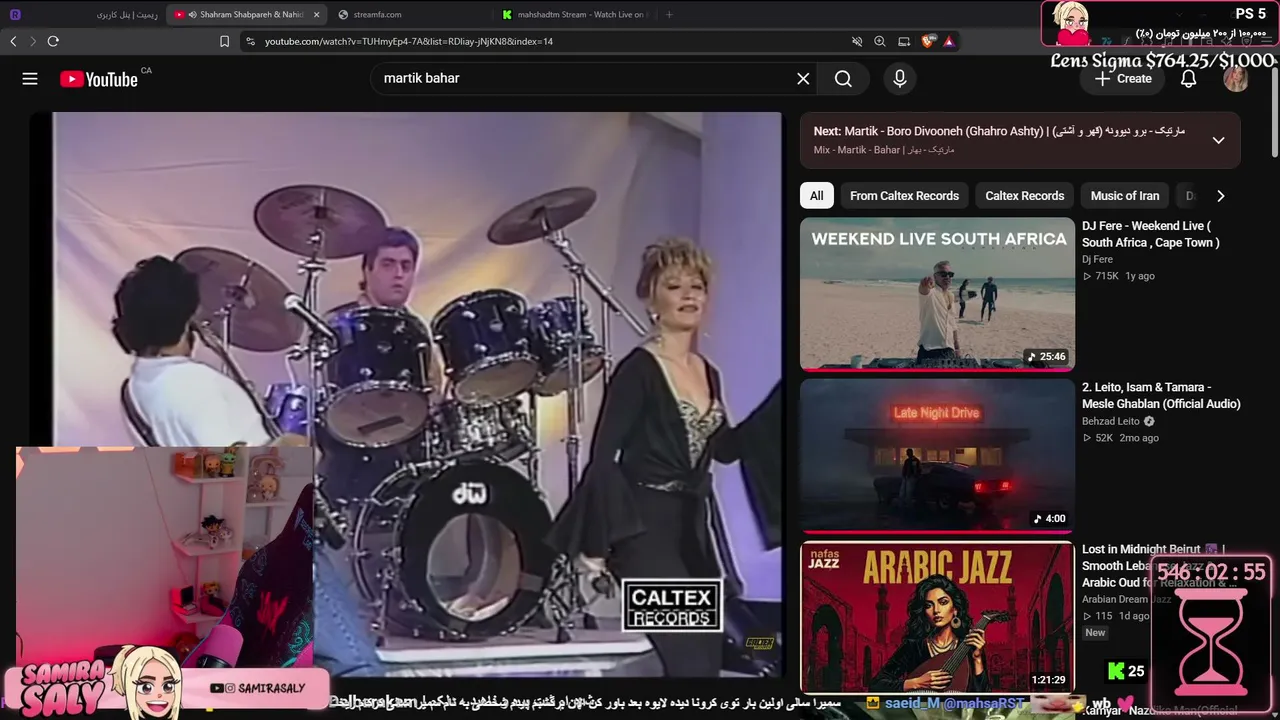Viewport: 1280px width, 720px height.
Task: Open the Arabic Jazz video thumbnail
Action: [937, 617]
